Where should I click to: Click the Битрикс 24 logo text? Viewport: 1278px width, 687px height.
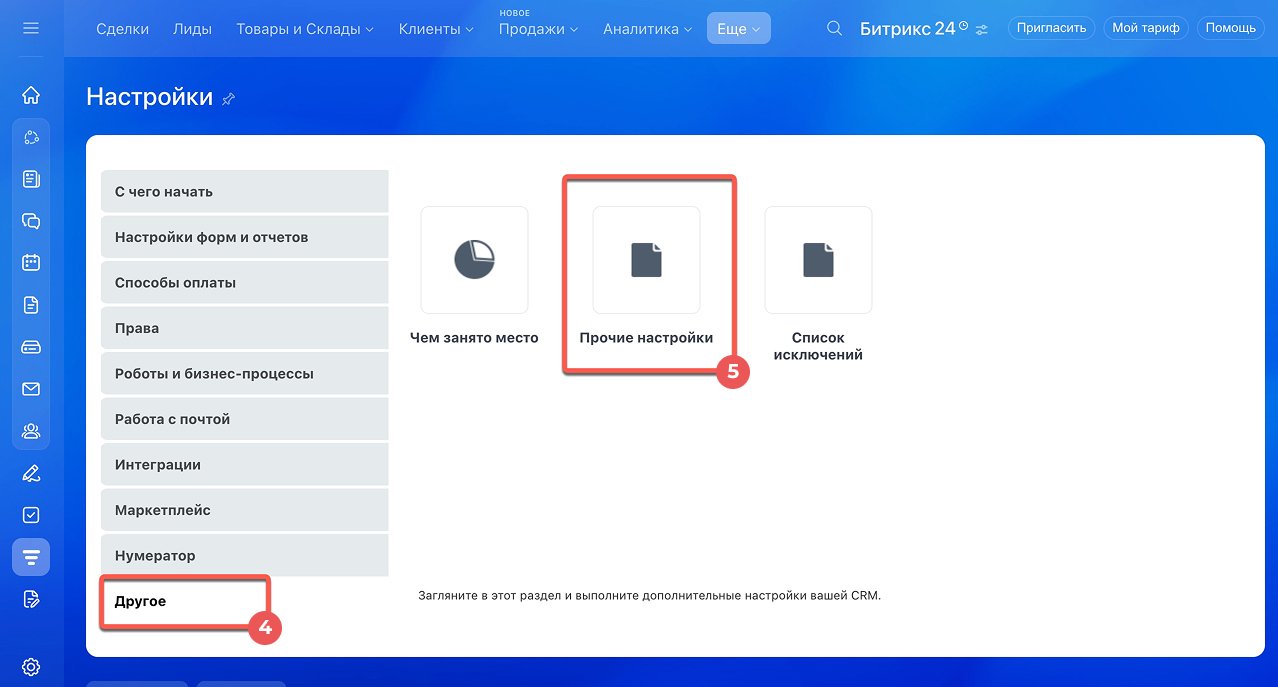(x=907, y=29)
